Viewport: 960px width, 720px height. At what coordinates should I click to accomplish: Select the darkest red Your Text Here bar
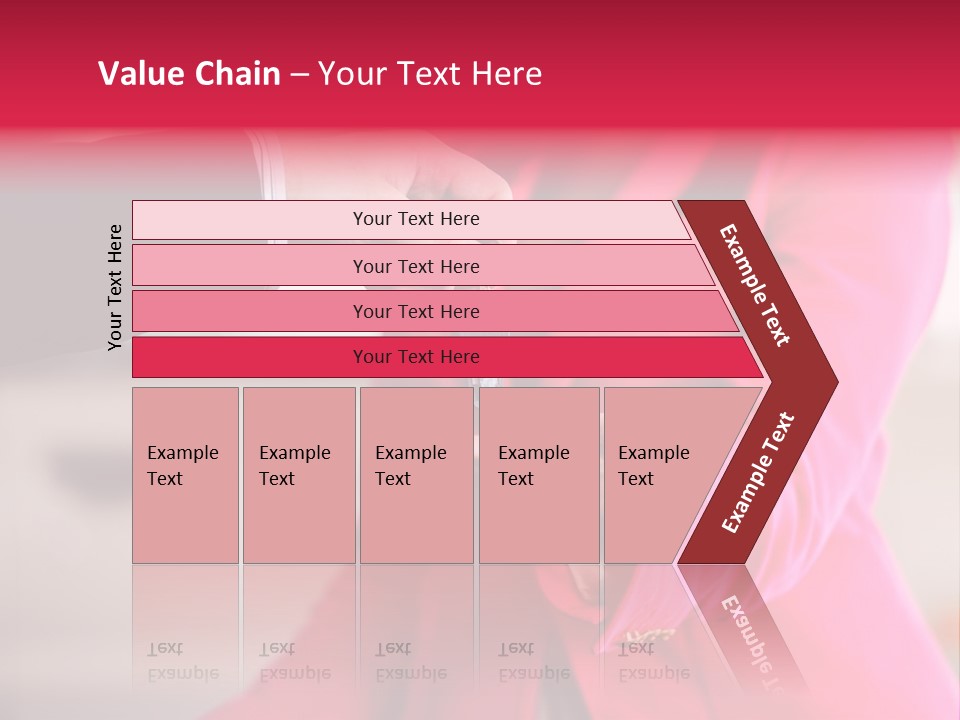click(448, 357)
